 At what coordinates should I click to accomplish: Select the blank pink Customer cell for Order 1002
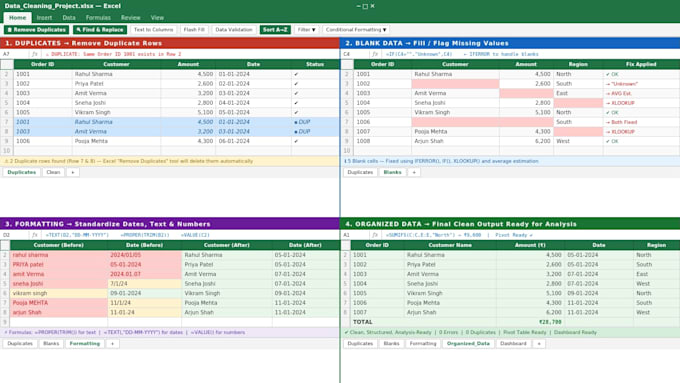455,84
